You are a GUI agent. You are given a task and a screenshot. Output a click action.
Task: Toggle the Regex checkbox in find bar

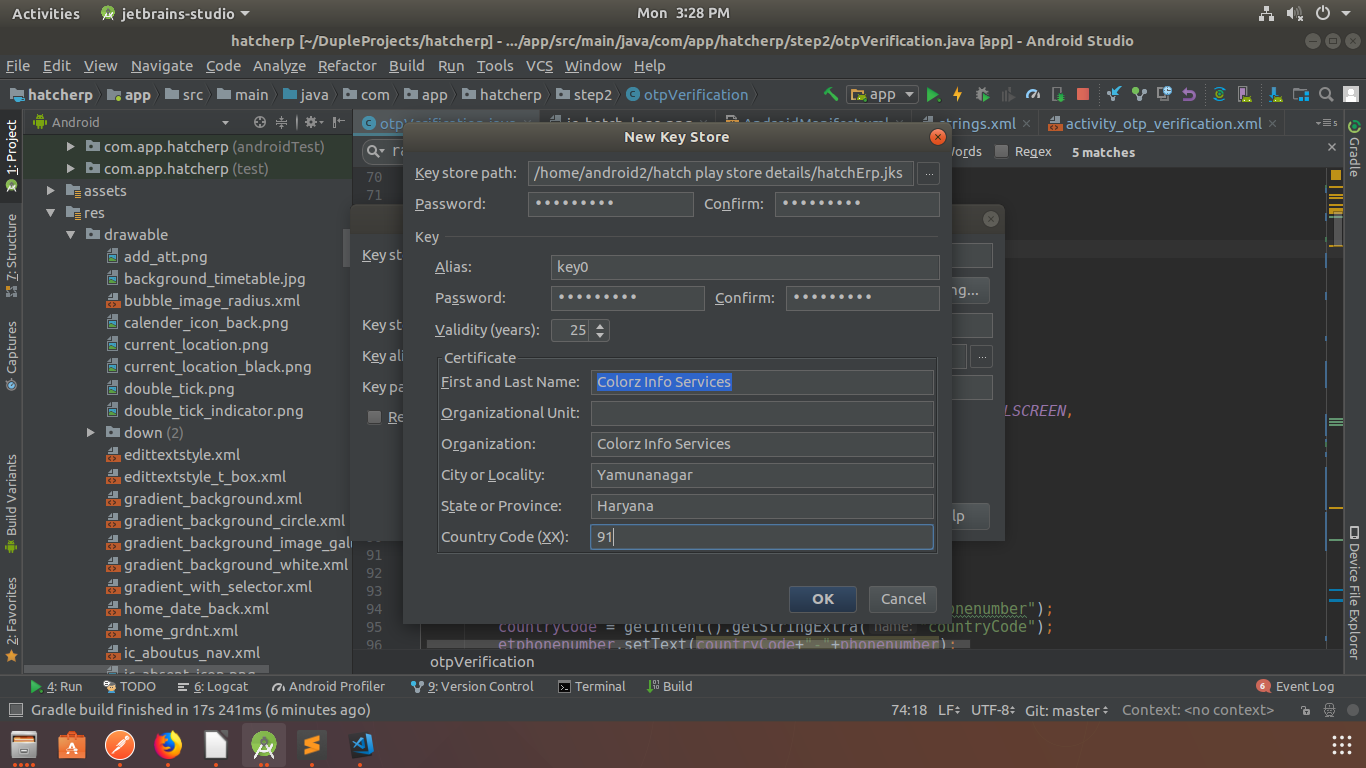tap(1002, 152)
